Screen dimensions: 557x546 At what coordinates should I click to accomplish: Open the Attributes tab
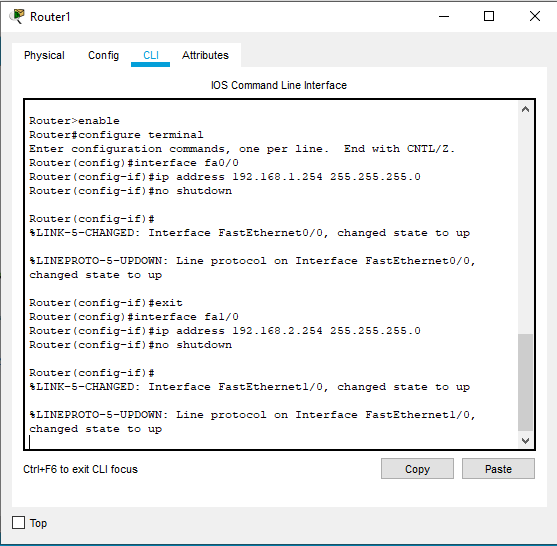pos(205,55)
